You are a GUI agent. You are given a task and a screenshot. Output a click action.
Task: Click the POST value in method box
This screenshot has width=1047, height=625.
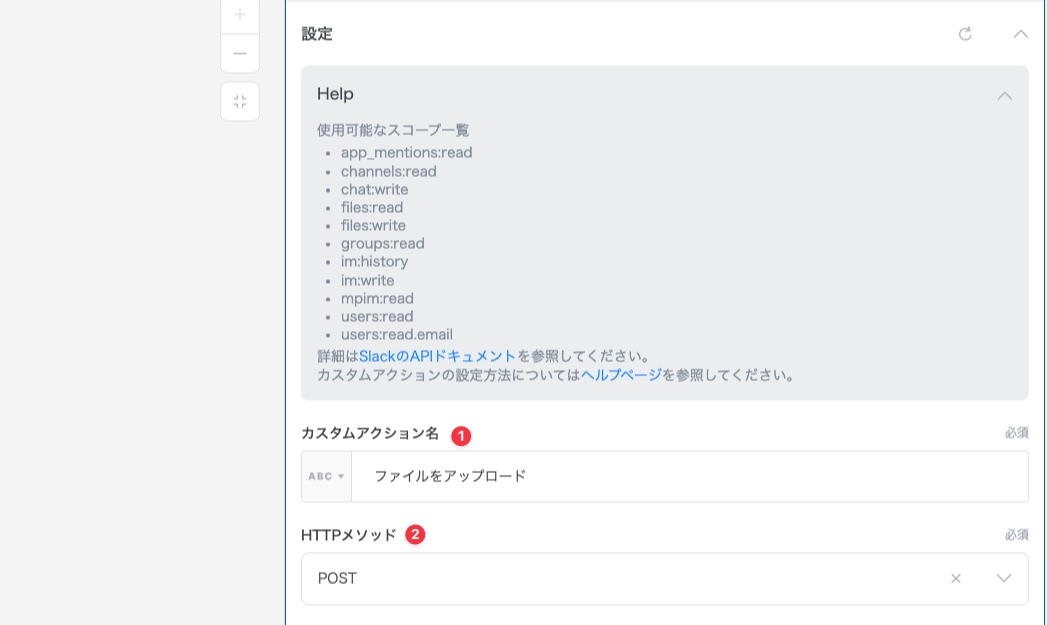click(x=338, y=579)
